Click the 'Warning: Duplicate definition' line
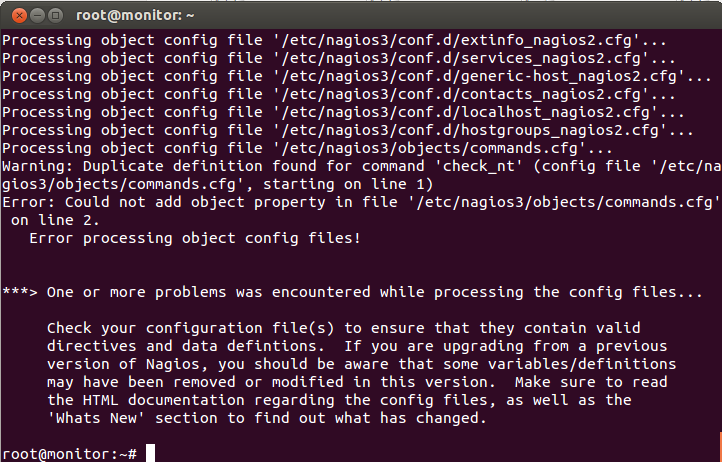The image size is (722, 462). 360,166
